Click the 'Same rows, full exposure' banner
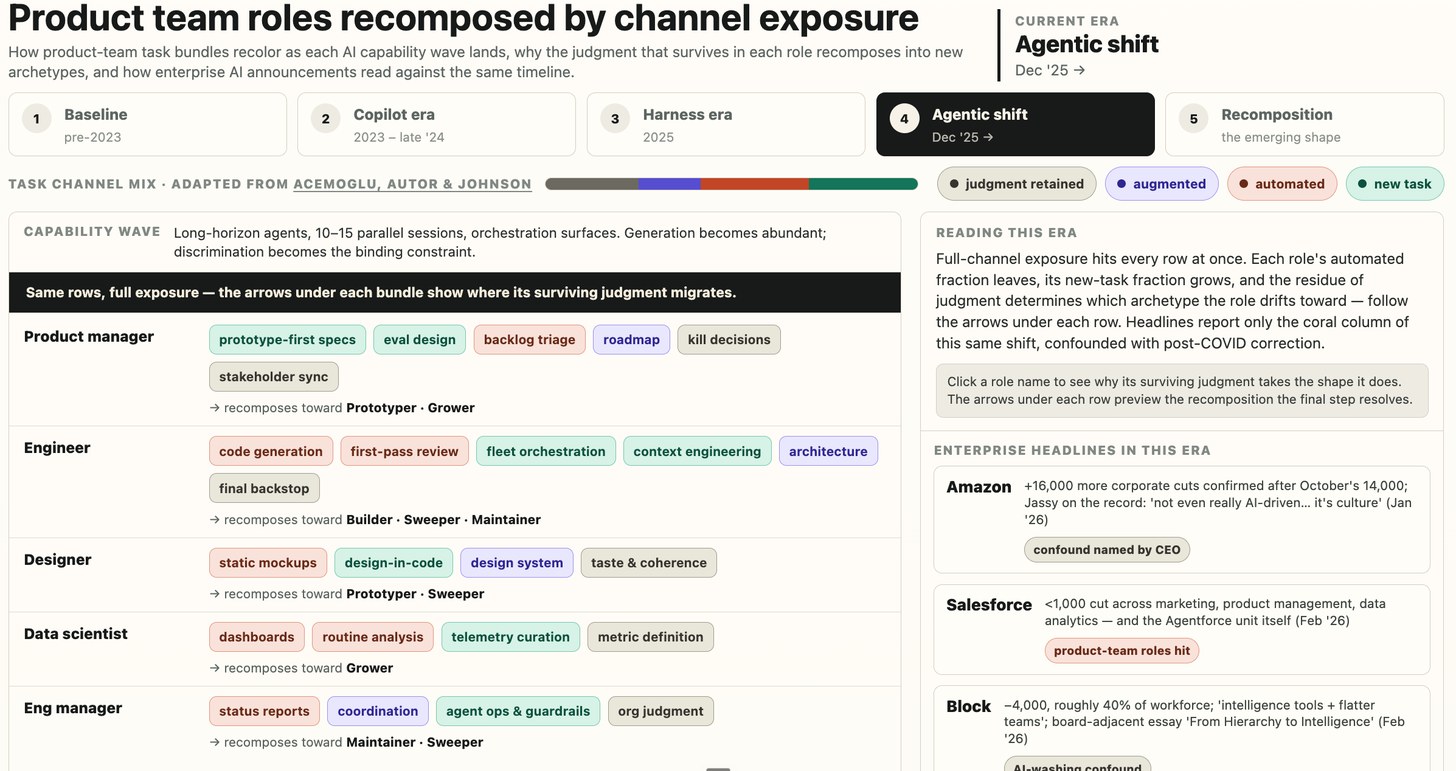The width and height of the screenshot is (1456, 771). pyautogui.click(x=455, y=293)
